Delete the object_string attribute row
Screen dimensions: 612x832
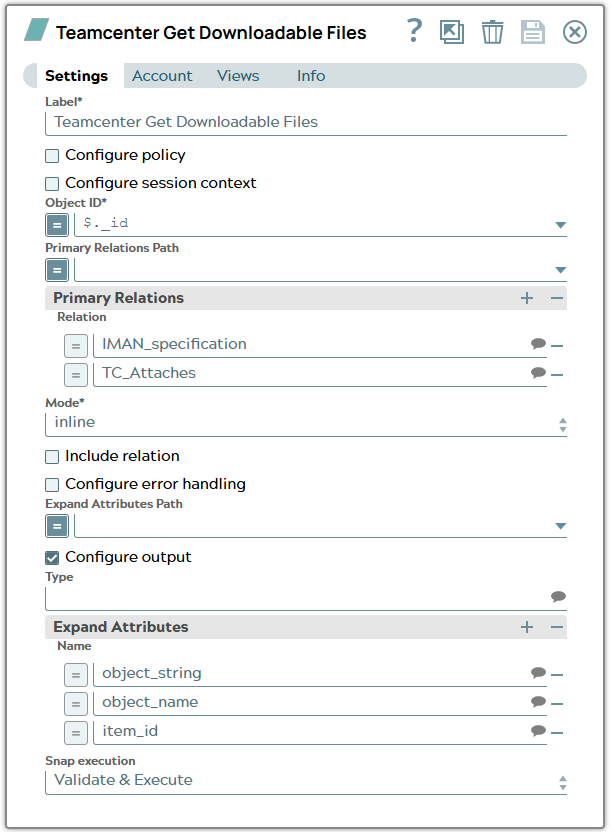(557, 675)
